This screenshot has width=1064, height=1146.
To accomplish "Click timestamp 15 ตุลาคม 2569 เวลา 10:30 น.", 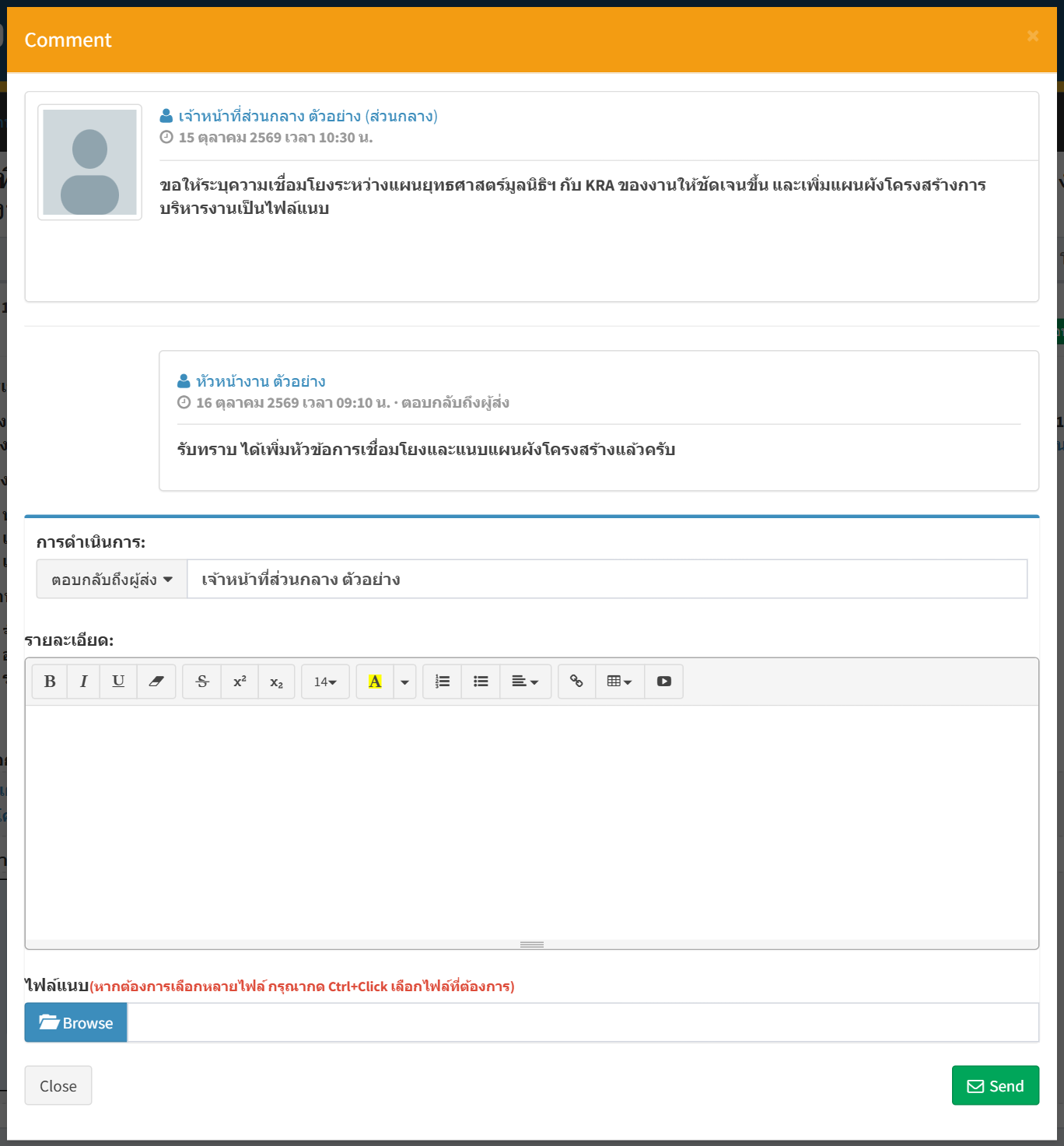I will tap(275, 138).
